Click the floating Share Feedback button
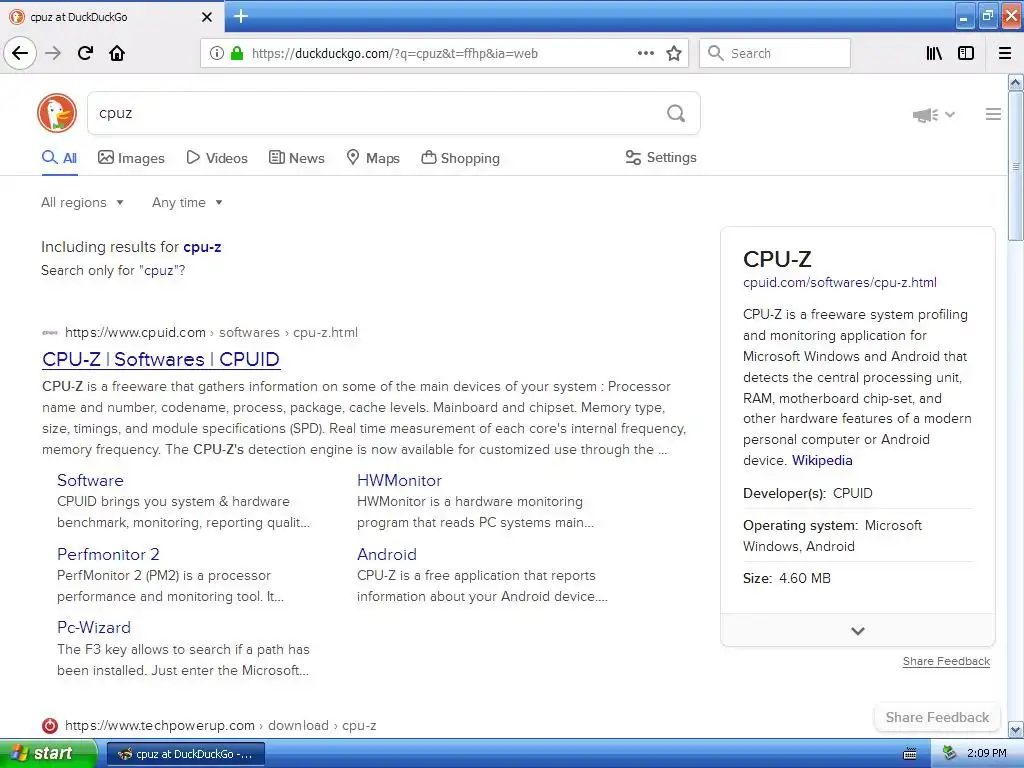Viewport: 1024px width, 768px height. [937, 718]
